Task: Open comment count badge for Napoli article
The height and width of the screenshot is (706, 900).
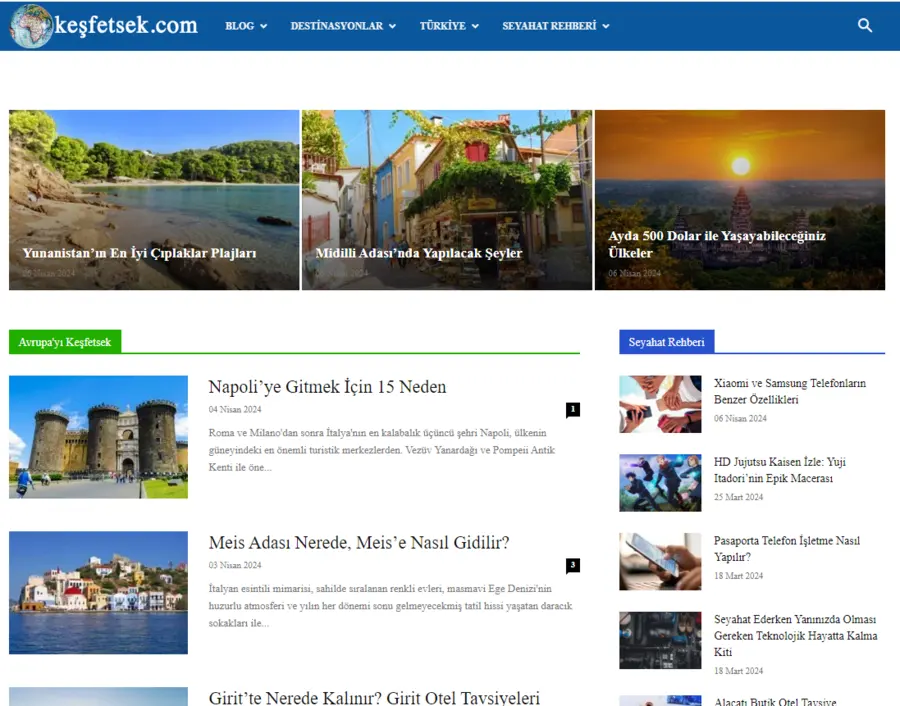Action: [x=572, y=410]
